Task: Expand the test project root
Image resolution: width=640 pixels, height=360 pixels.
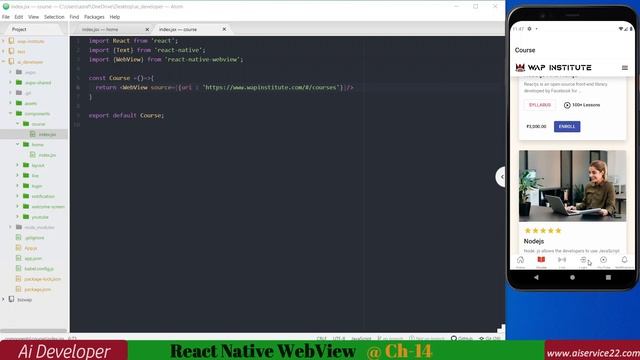Action: click(x=4, y=51)
